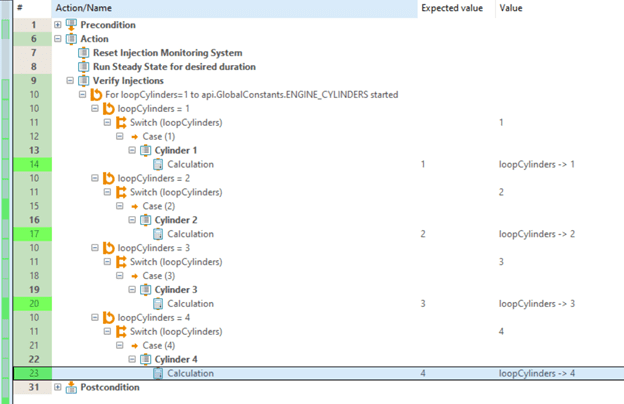The image size is (624, 404).
Task: Collapse the Cylinder 3 block
Action: tap(132, 289)
